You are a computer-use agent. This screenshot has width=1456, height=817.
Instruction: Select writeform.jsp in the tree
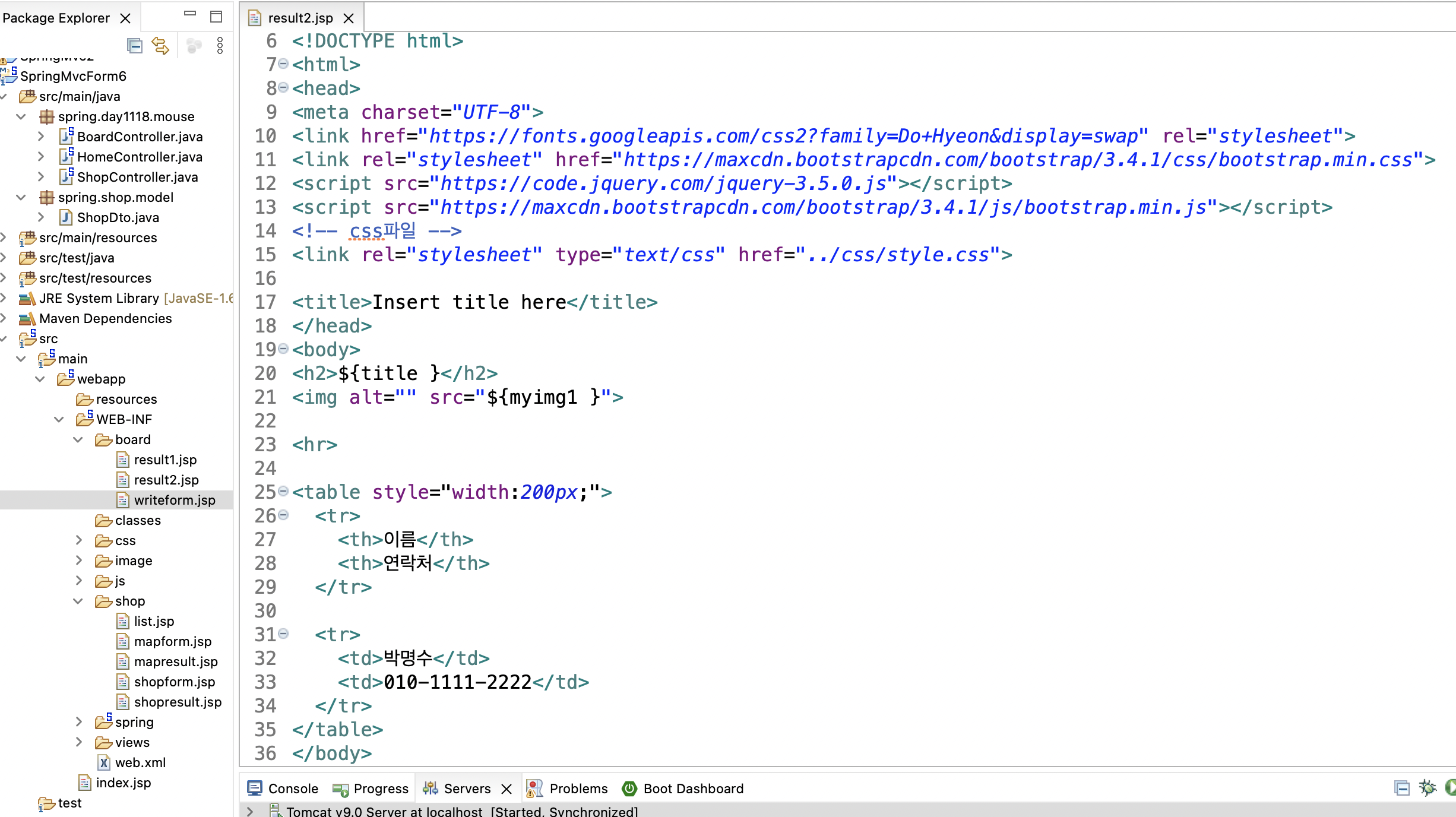[174, 500]
